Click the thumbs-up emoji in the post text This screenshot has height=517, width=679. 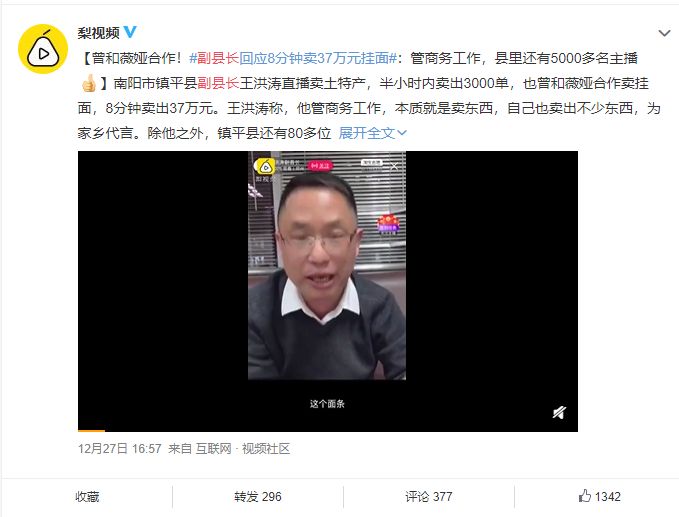pyautogui.click(x=89, y=83)
